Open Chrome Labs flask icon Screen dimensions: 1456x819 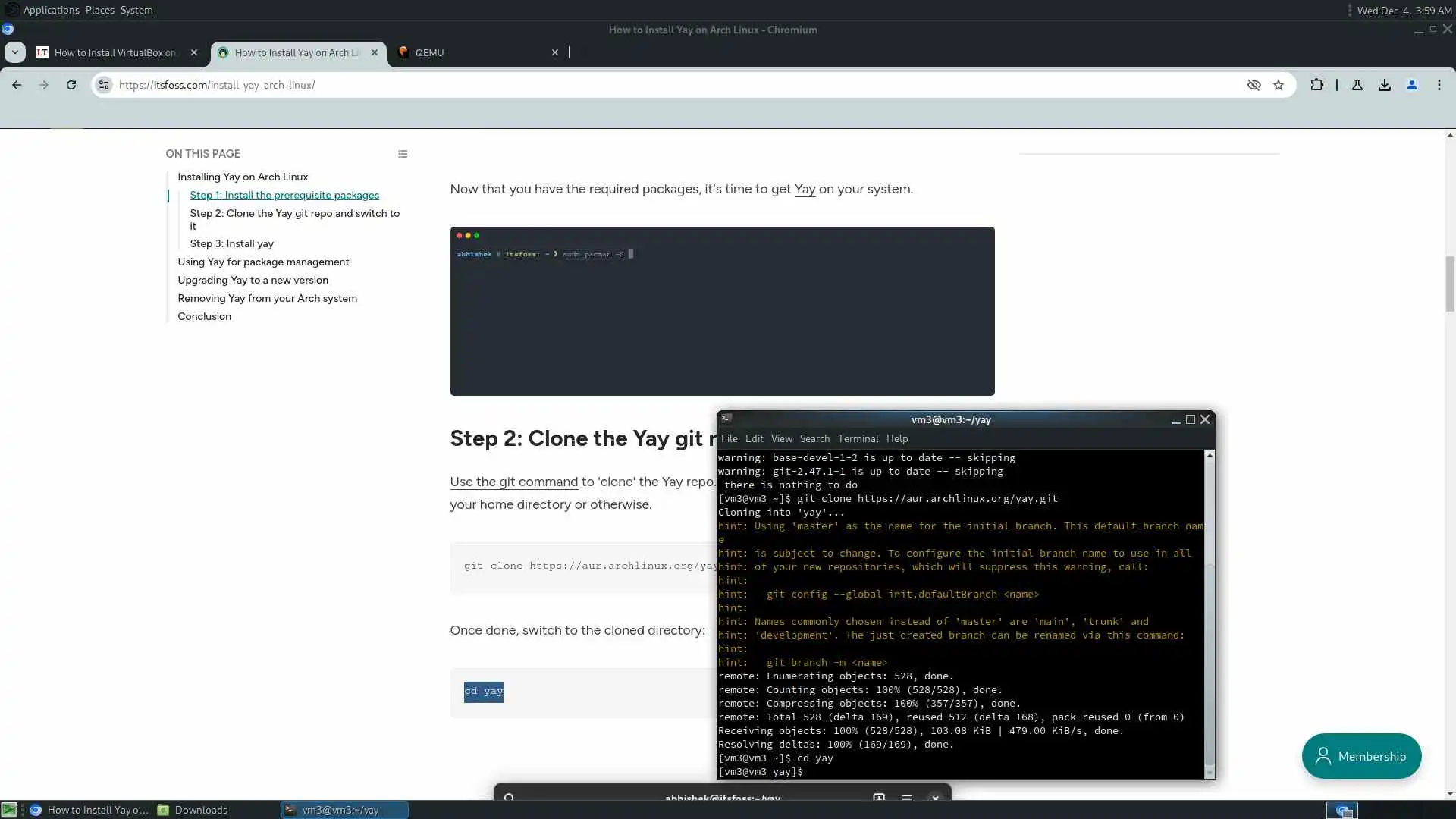[1357, 85]
